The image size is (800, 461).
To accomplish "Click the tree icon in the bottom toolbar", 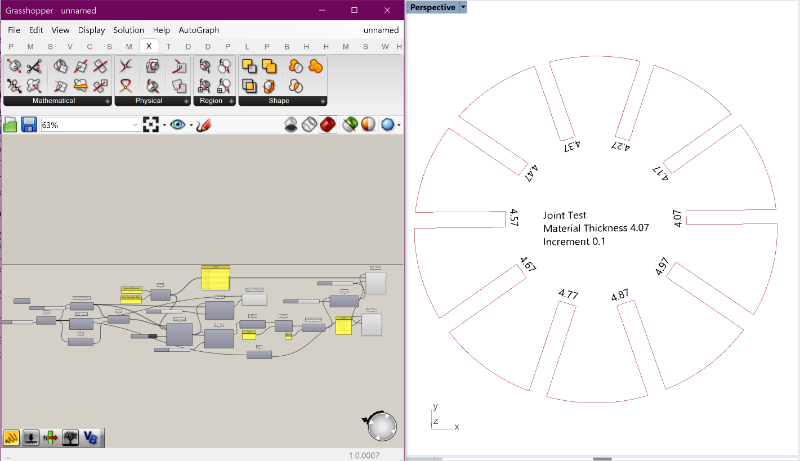I will [x=70, y=438].
